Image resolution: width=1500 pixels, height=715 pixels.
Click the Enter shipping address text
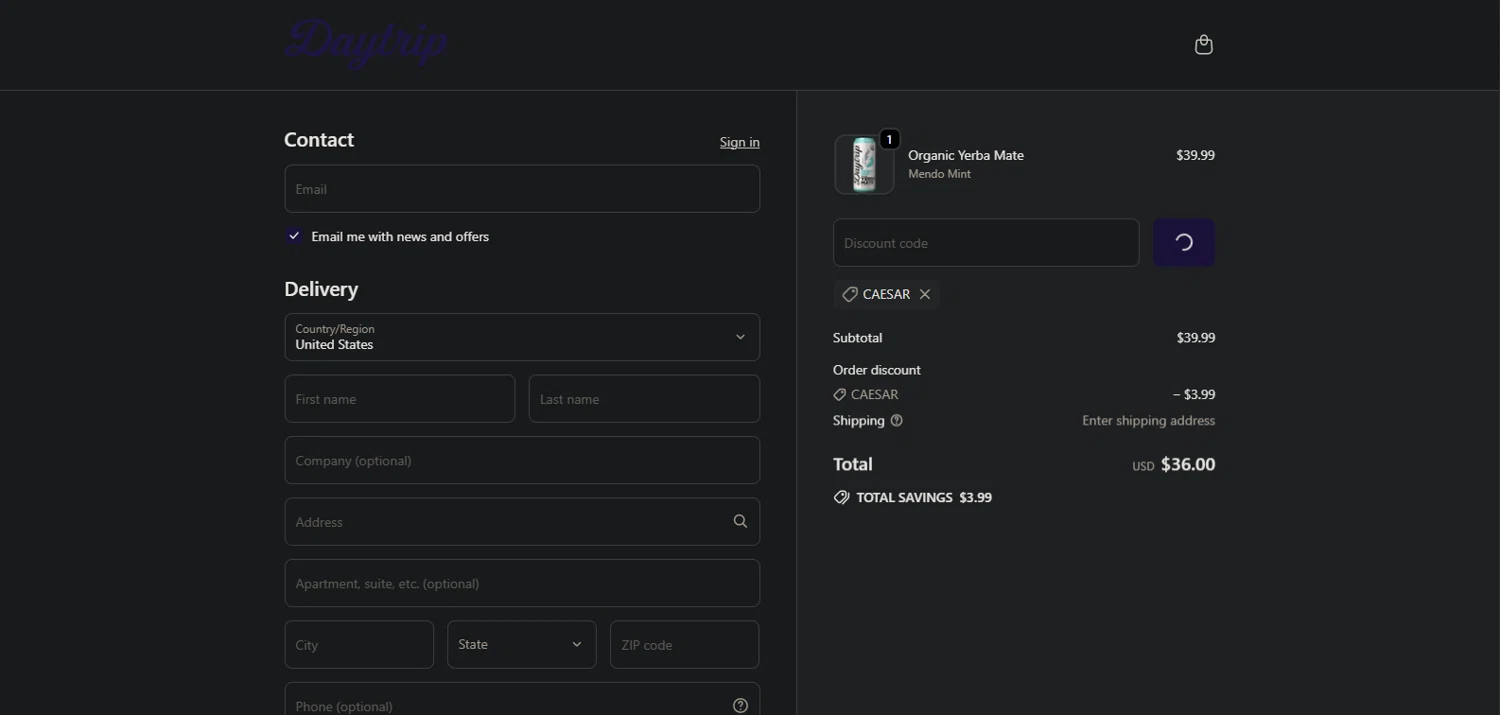pyautogui.click(x=1149, y=421)
